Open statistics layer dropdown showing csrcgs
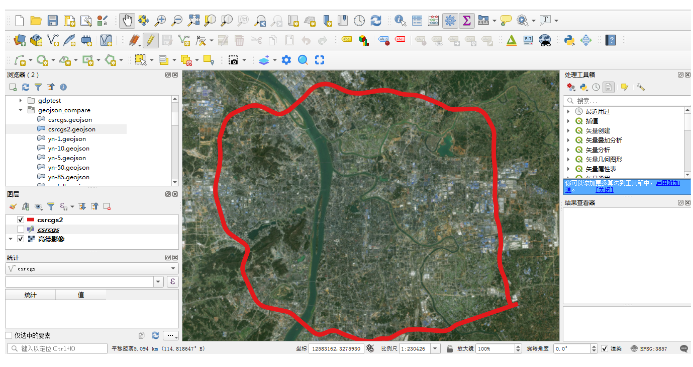 coord(92,268)
